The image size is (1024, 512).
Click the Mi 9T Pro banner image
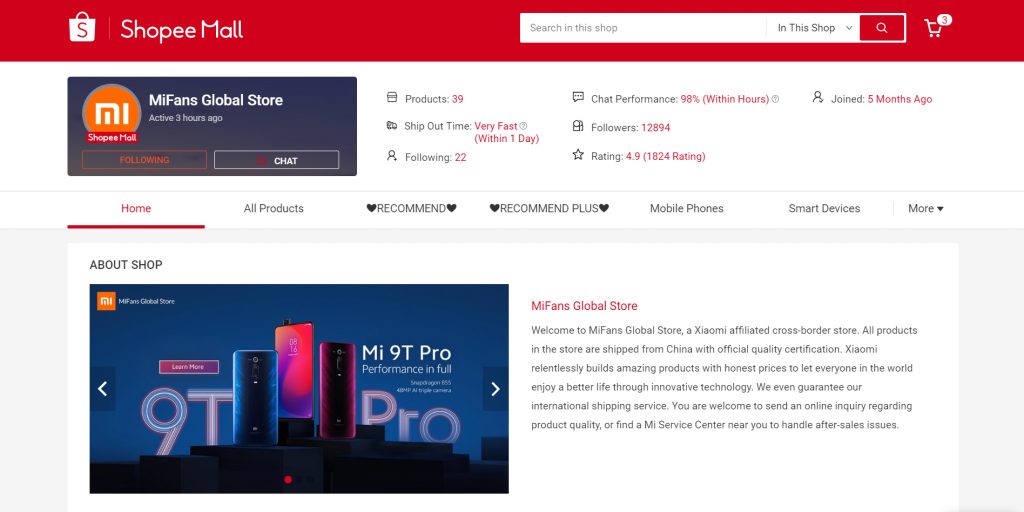(299, 389)
